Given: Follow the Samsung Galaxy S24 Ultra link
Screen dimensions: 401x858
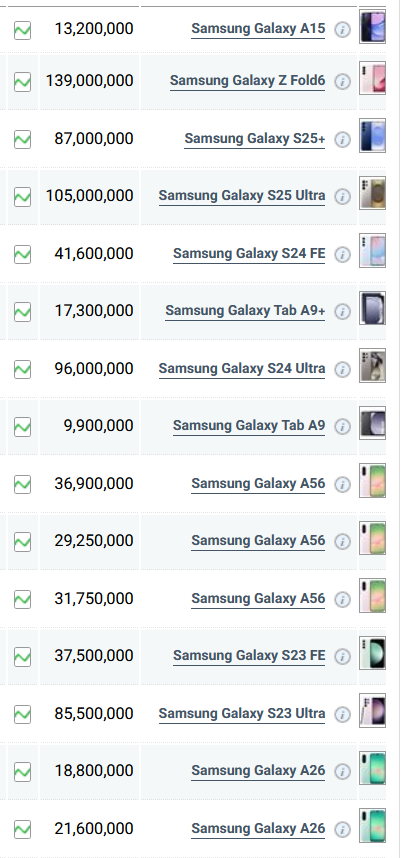Looking at the screenshot, I should (242, 369).
